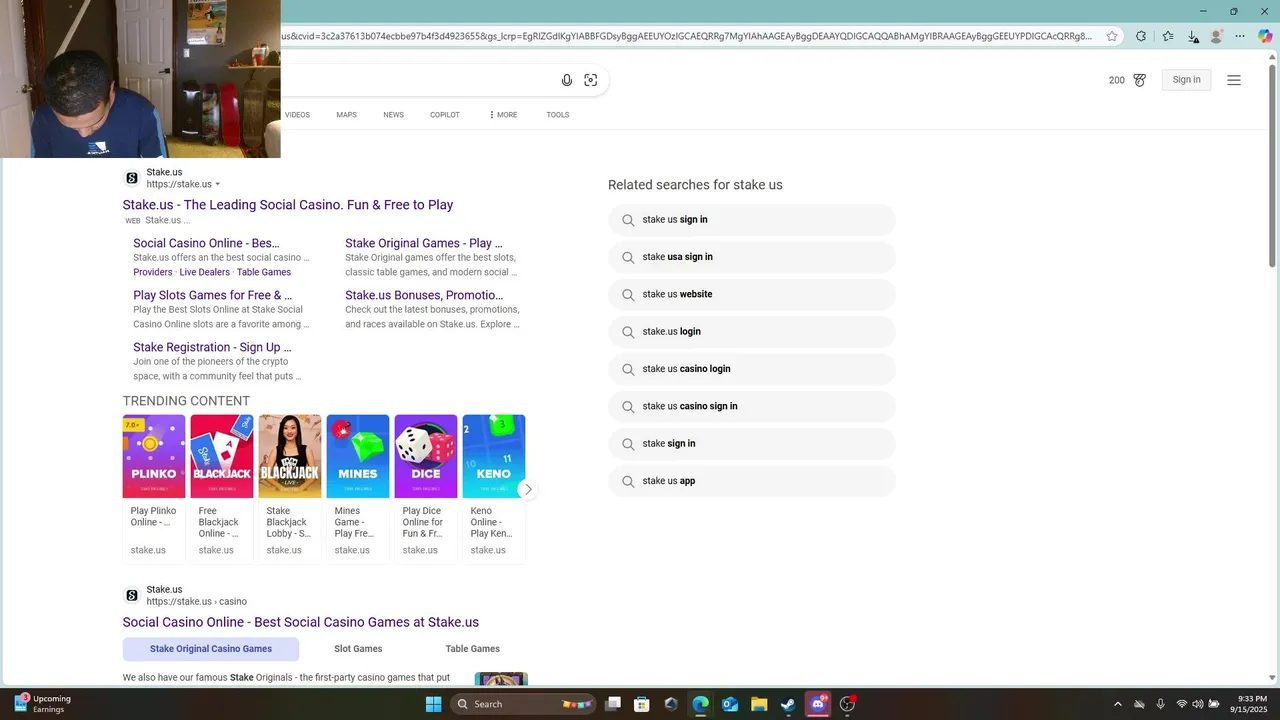This screenshot has width=1280, height=720.
Task: Click the Providers sub-link
Action: click(x=153, y=272)
